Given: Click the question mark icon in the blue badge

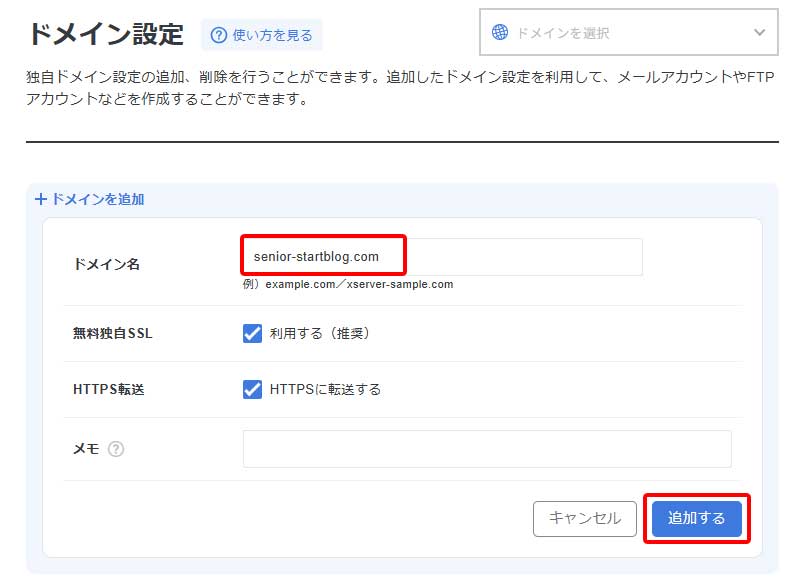Looking at the screenshot, I should pos(219,34).
